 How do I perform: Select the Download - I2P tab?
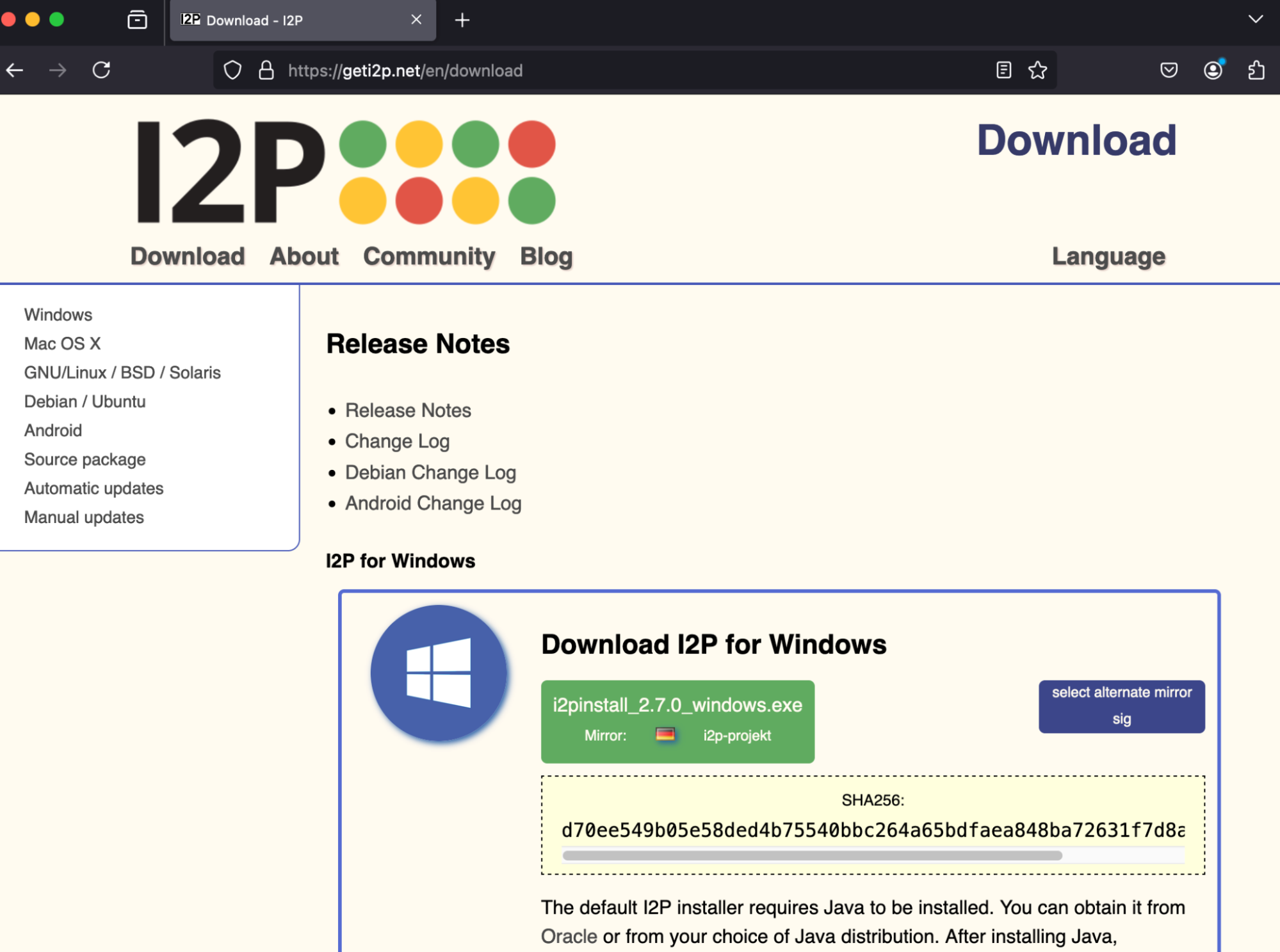coord(303,20)
